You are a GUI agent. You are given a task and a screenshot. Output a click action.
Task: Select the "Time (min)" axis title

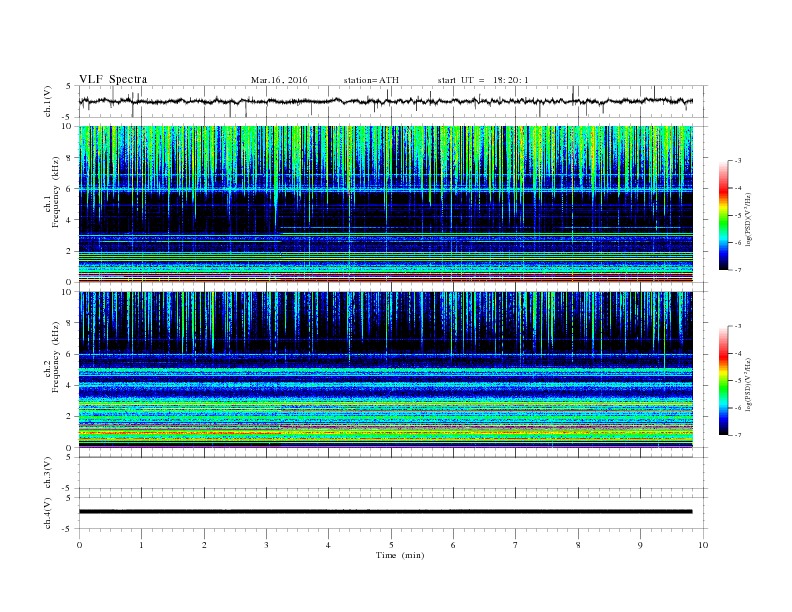pos(400,555)
